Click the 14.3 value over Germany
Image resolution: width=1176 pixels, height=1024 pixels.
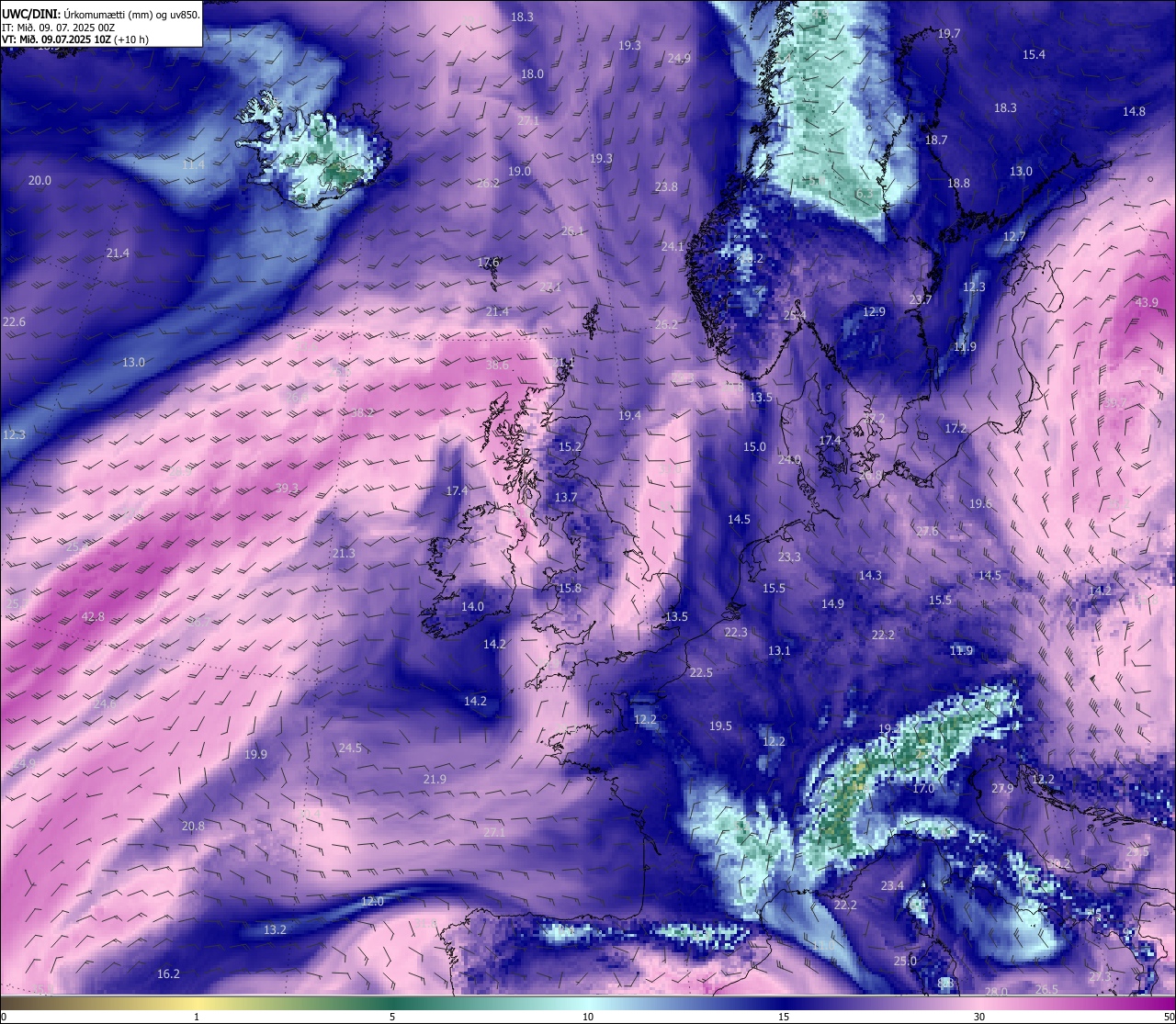point(870,575)
